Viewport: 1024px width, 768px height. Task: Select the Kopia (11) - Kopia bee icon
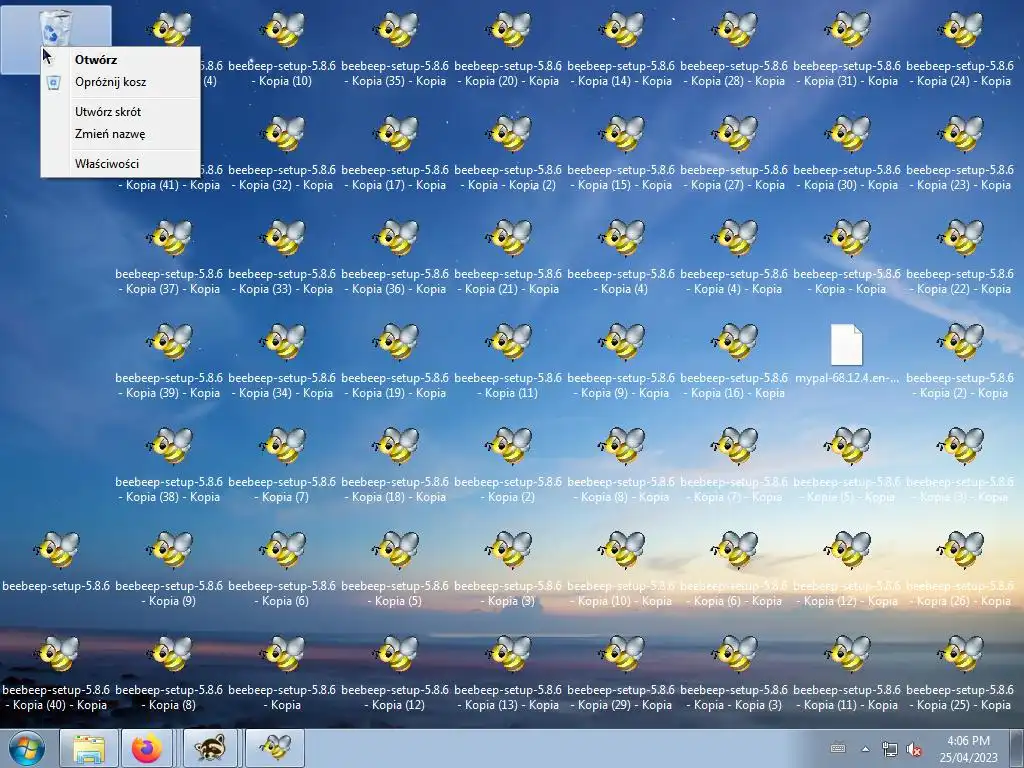pyautogui.click(x=847, y=652)
